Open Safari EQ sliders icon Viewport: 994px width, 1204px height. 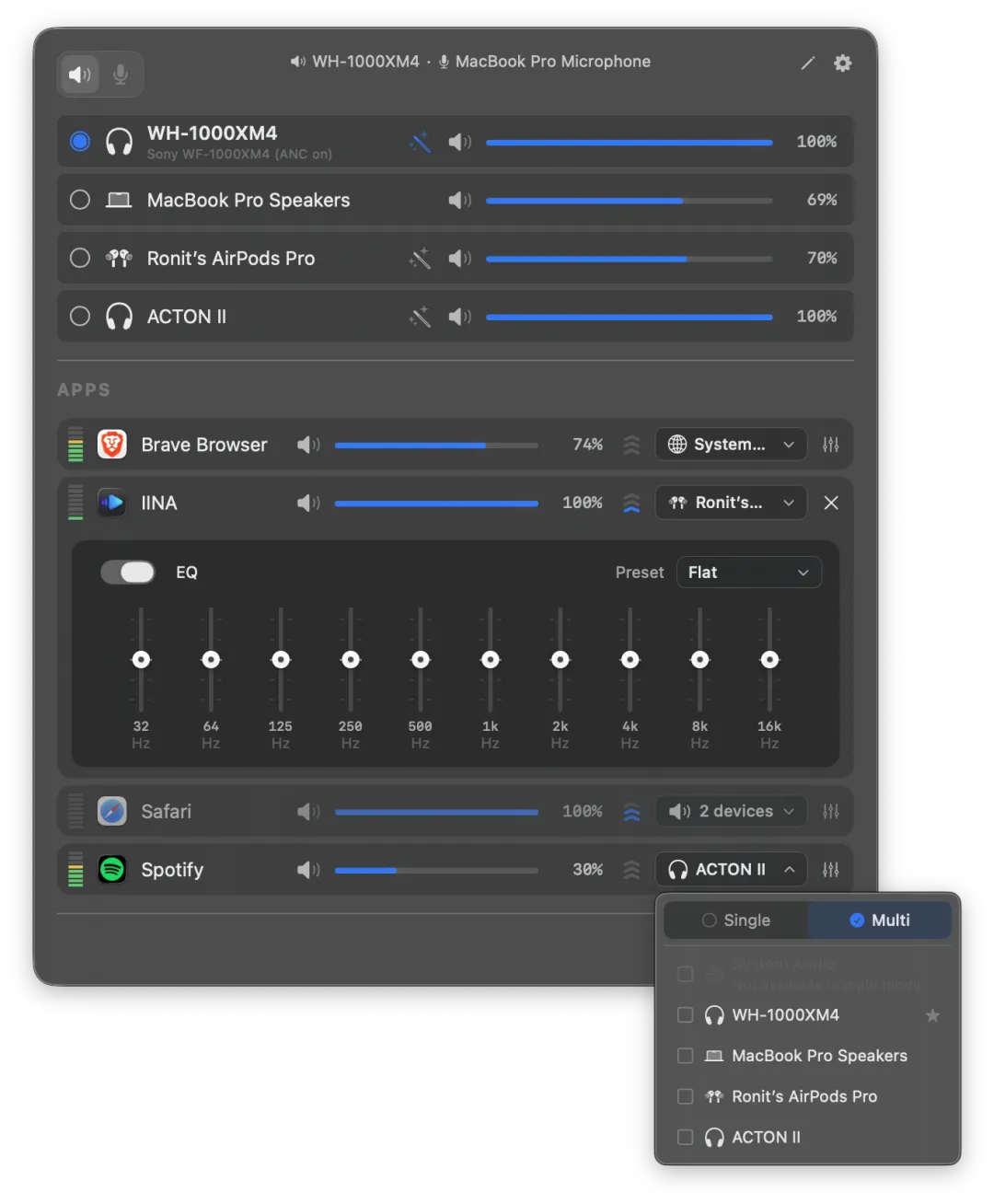click(x=831, y=811)
